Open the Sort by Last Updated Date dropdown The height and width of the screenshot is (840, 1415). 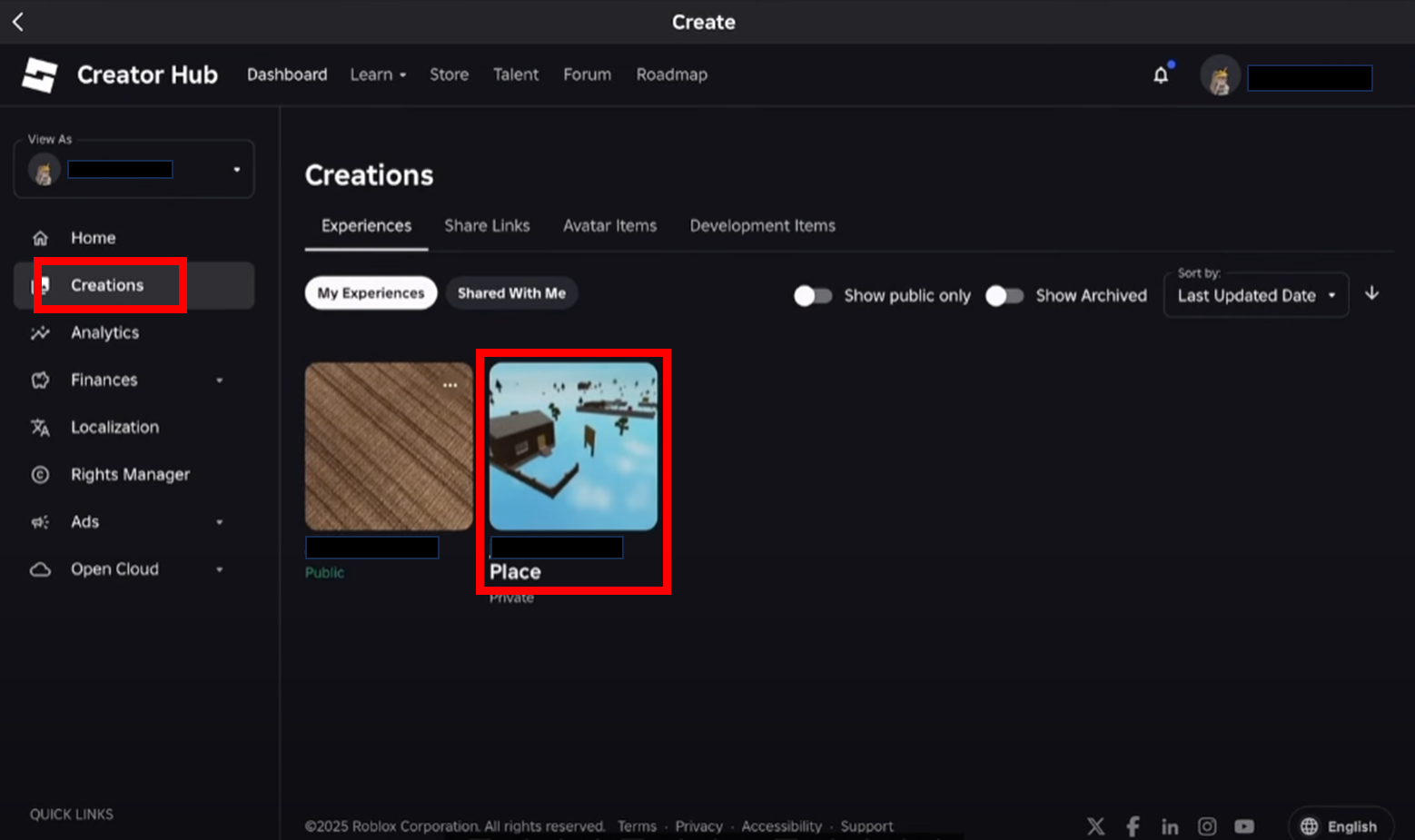click(x=1256, y=295)
